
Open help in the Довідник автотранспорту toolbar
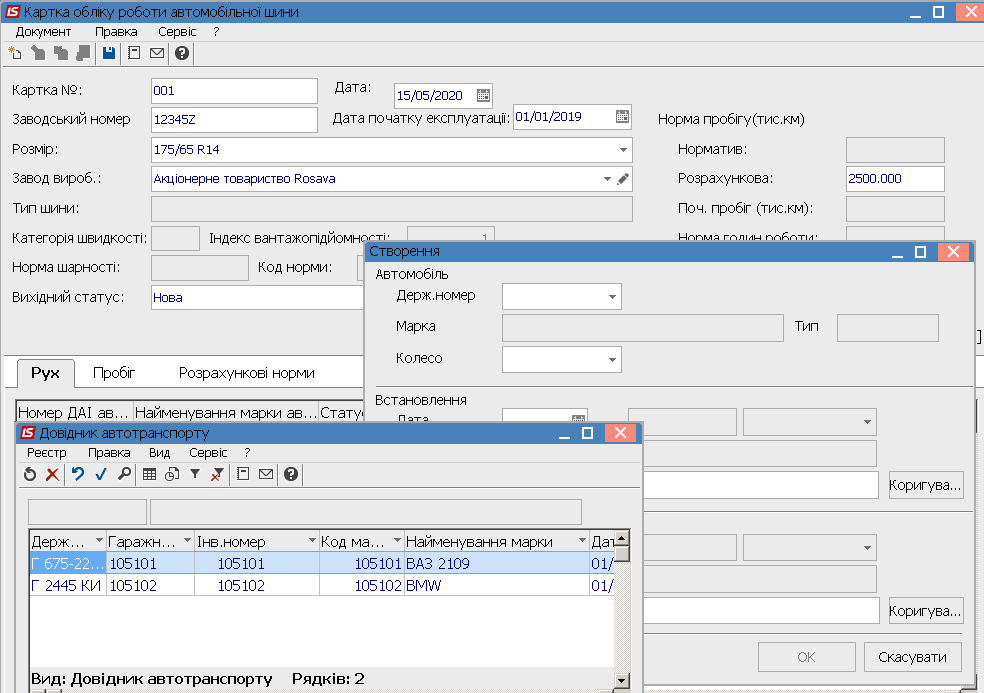point(291,475)
